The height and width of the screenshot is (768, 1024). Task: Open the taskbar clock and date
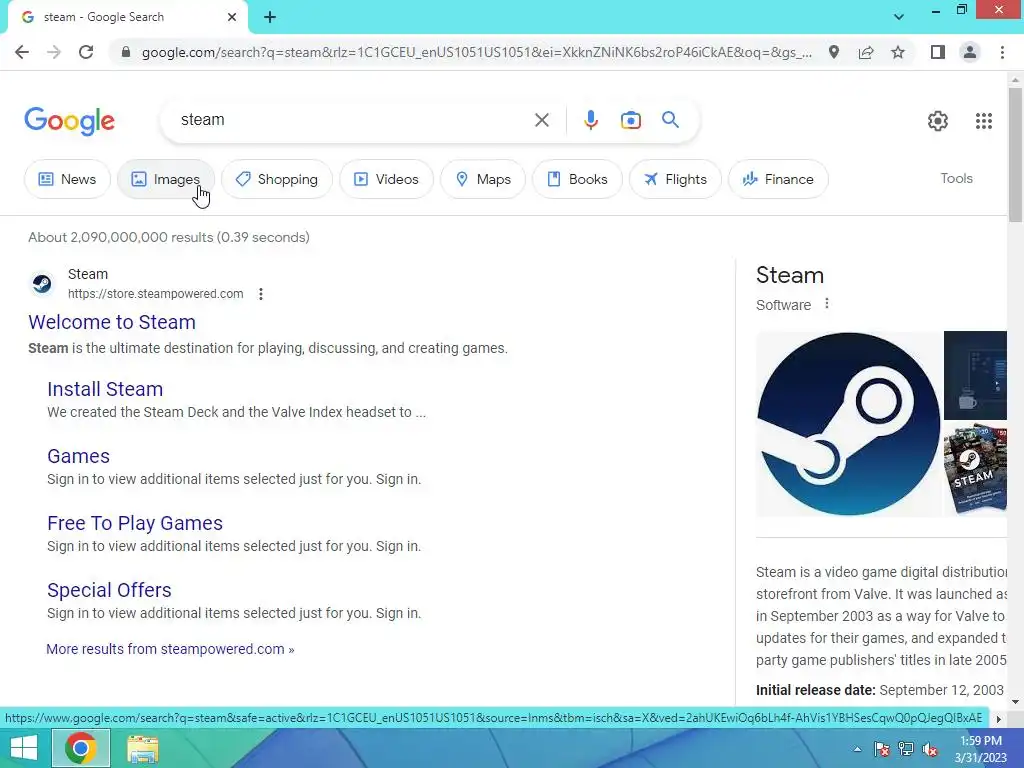[980, 749]
